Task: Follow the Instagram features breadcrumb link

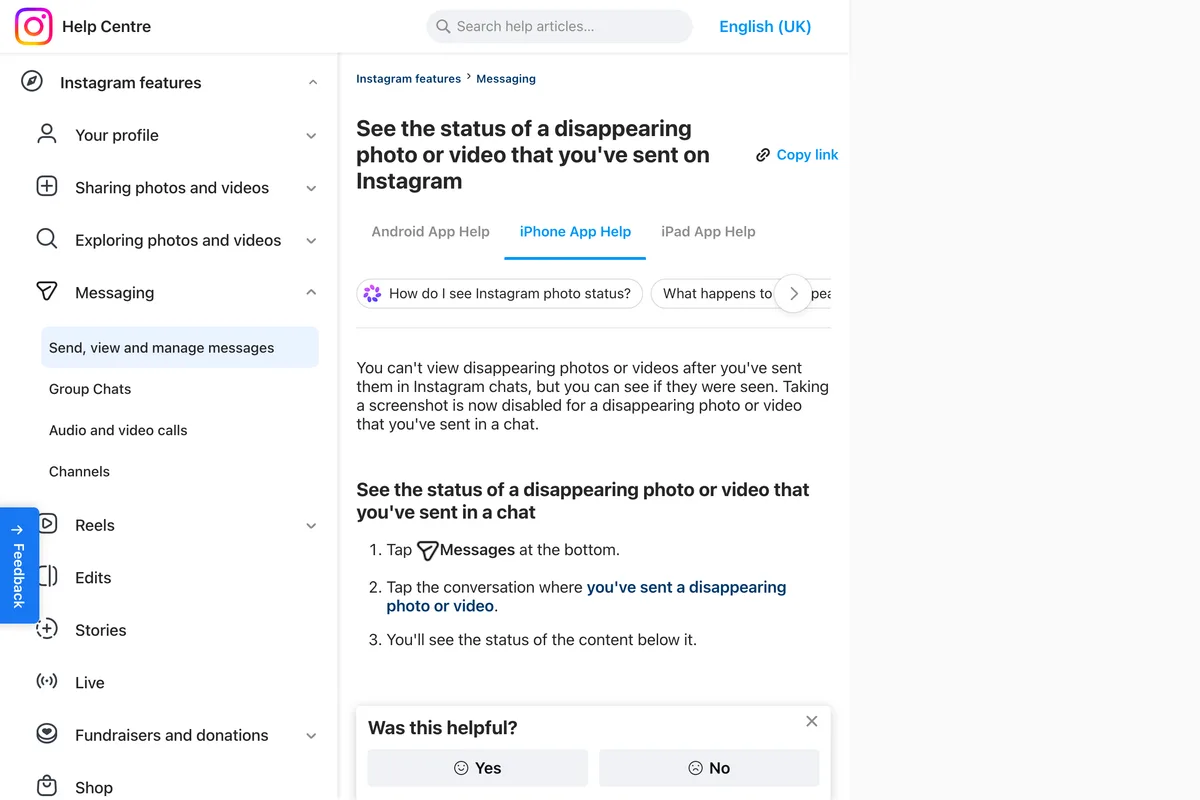Action: pos(408,79)
